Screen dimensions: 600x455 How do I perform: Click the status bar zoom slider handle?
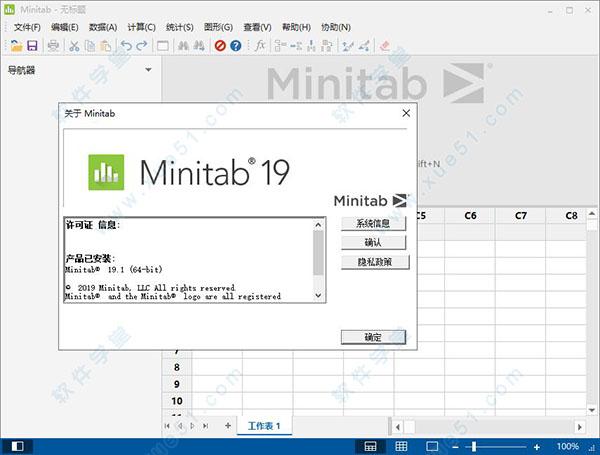click(x=474, y=447)
